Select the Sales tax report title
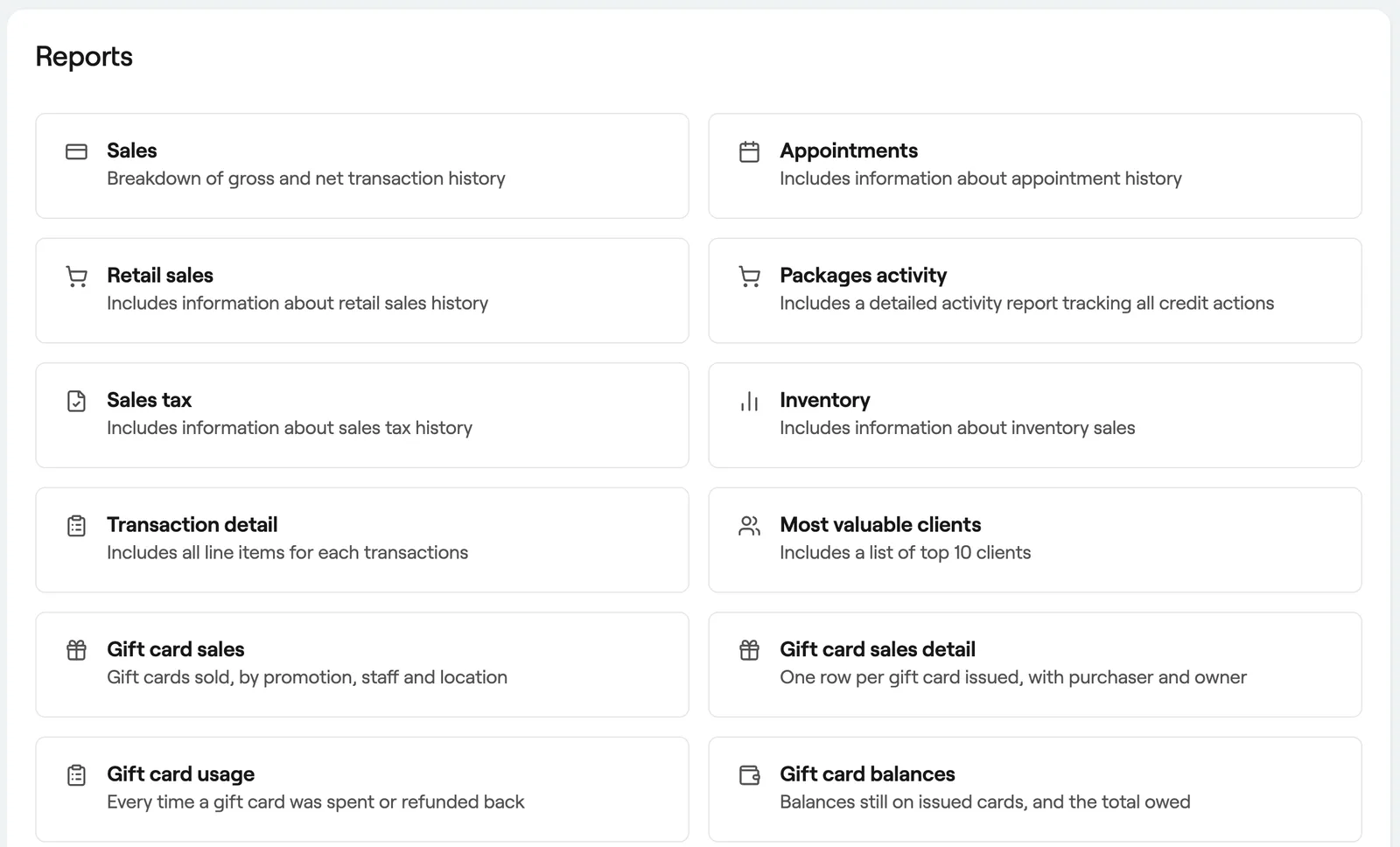The image size is (1400, 847). pos(149,400)
